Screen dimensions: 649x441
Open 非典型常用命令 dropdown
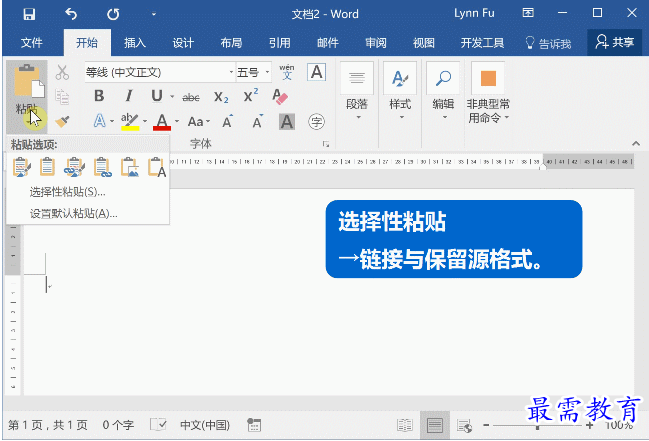click(488, 93)
